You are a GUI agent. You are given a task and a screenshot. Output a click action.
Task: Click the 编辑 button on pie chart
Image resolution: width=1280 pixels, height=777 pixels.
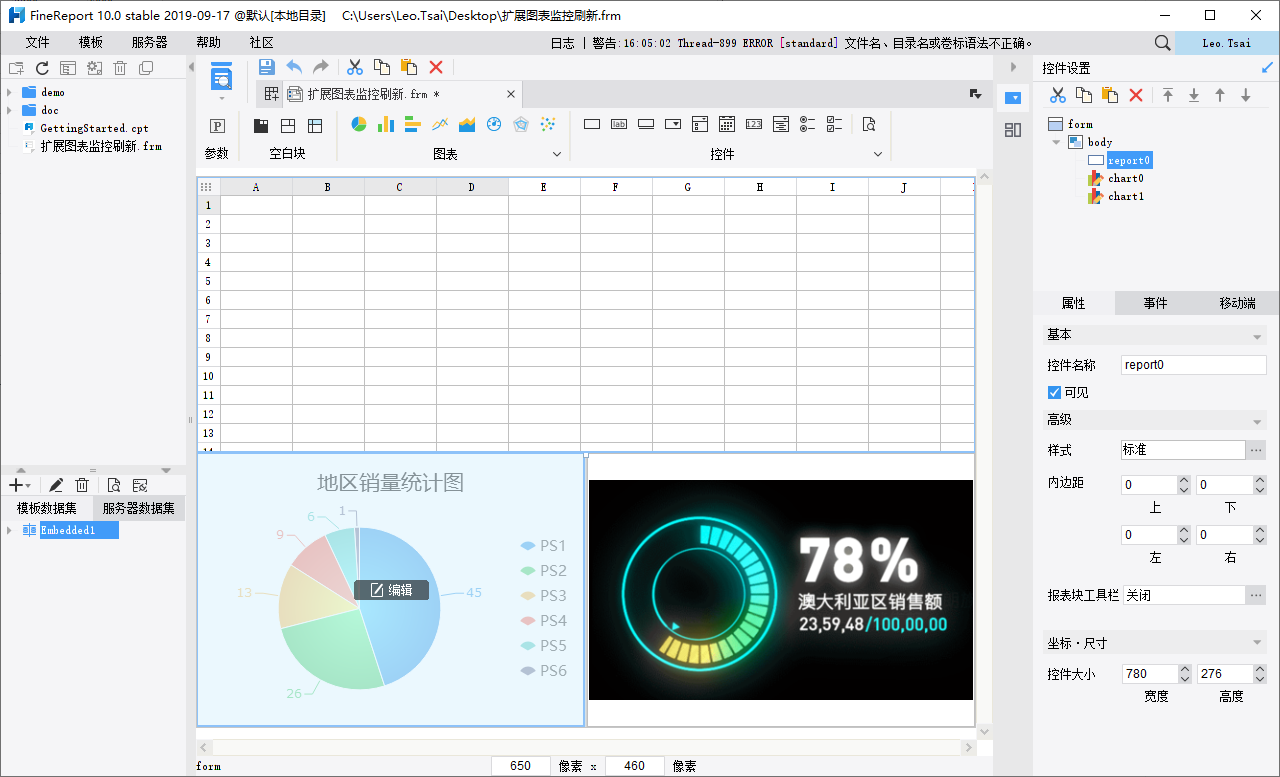391,590
